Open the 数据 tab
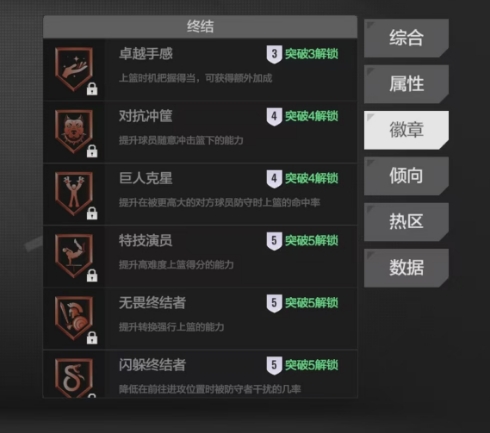This screenshot has height=433, width=490. click(406, 268)
